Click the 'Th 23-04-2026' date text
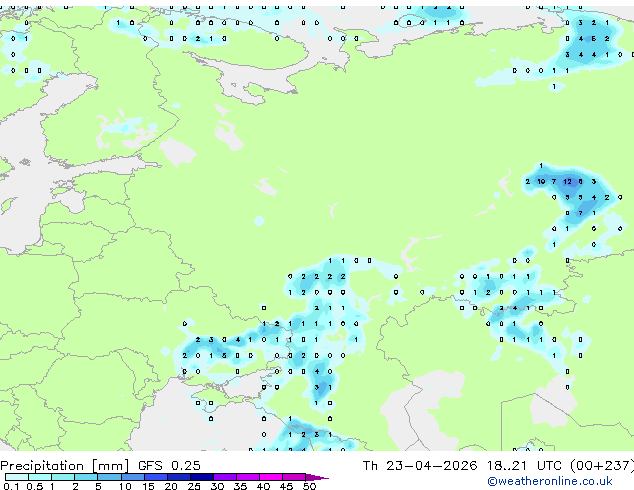 pos(420,466)
